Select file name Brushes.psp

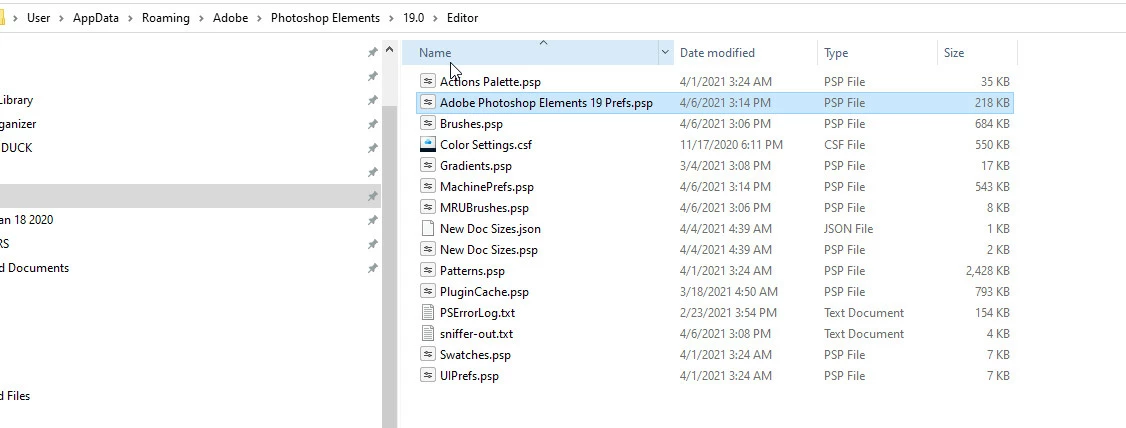tap(471, 124)
